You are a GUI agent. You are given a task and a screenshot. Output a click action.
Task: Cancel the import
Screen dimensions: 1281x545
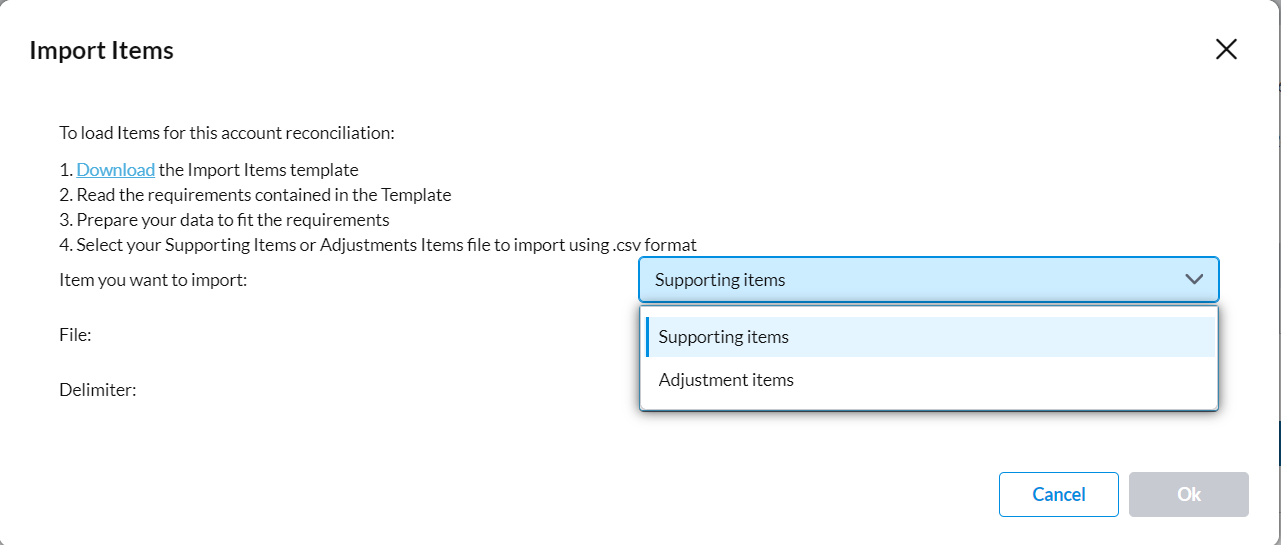pos(1059,494)
